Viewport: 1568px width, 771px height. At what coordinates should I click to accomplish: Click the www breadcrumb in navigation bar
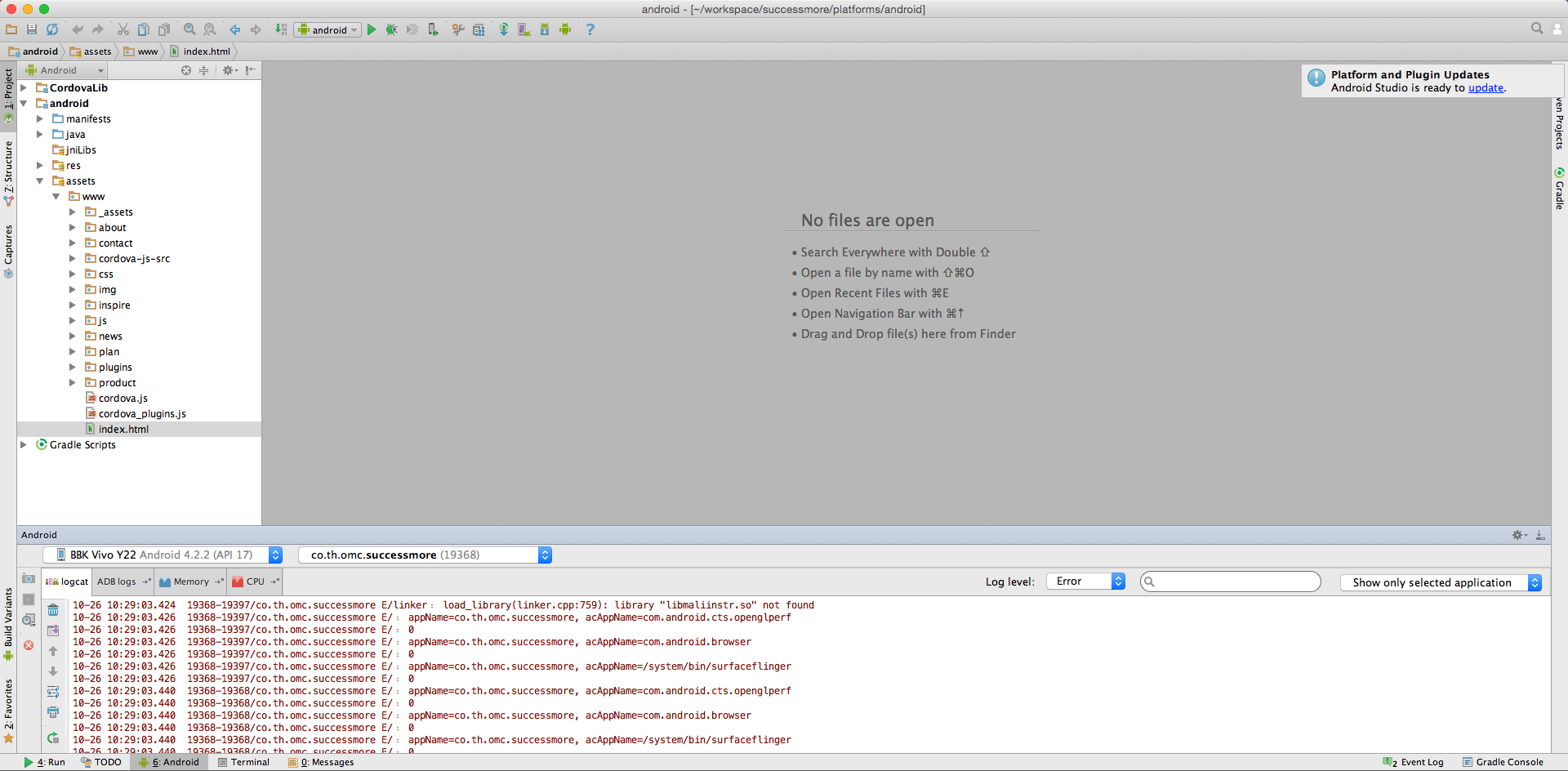pyautogui.click(x=141, y=51)
